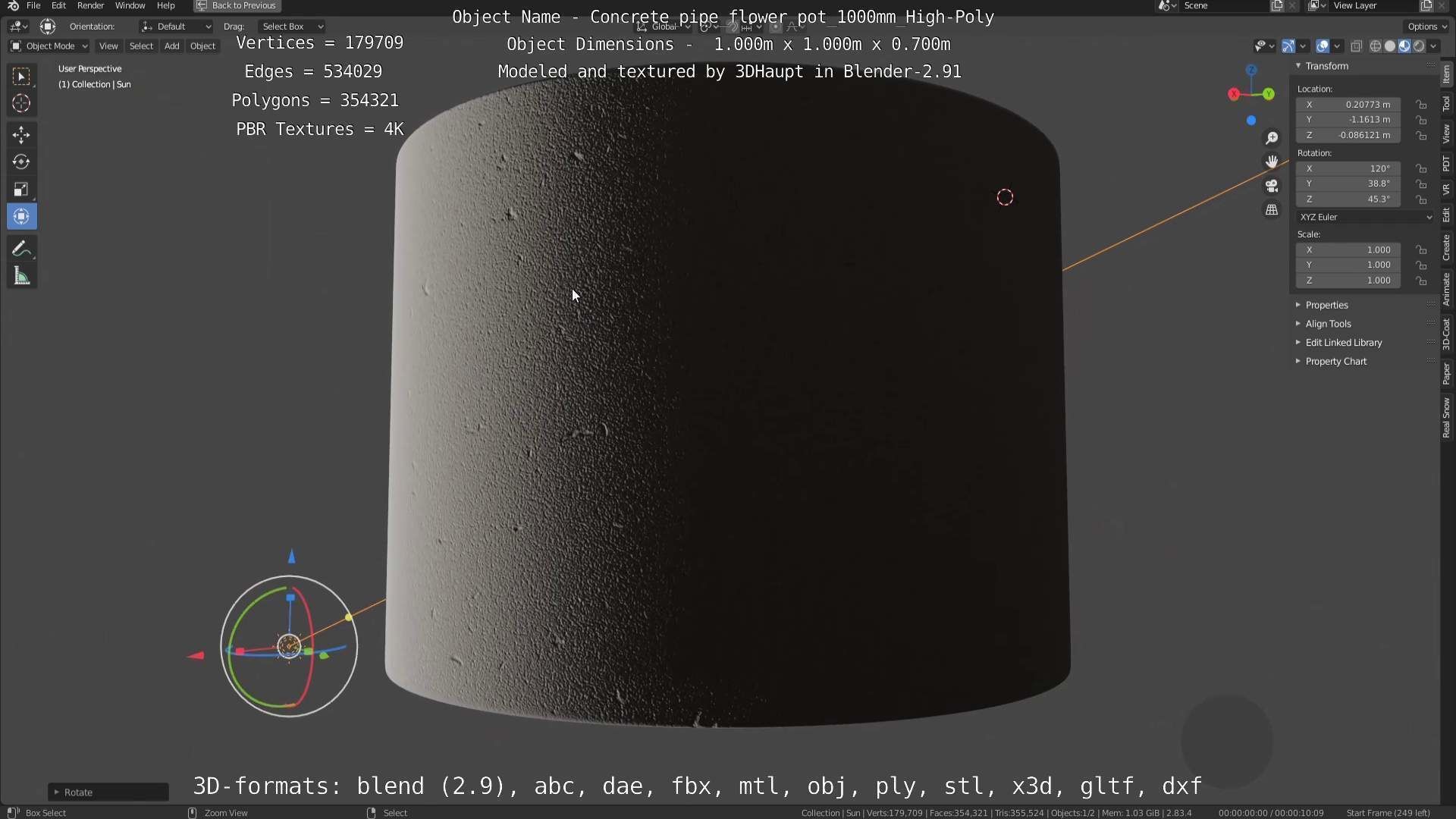Open the viewport Object menu

(x=202, y=46)
